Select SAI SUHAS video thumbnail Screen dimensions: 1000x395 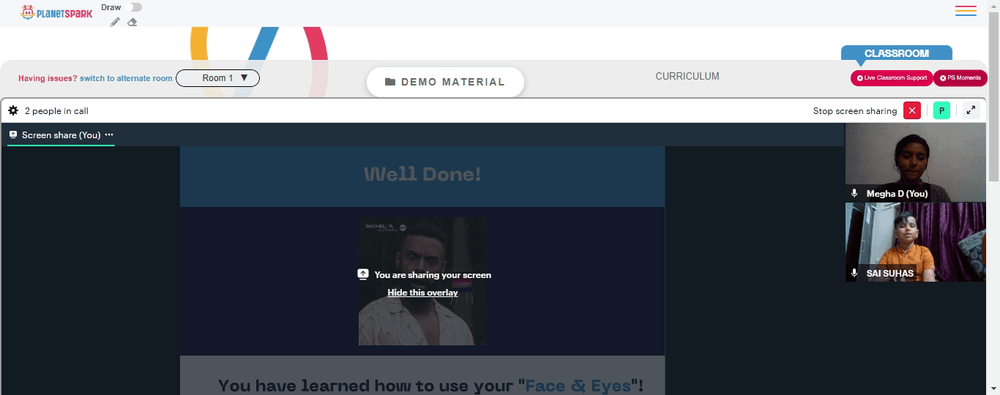coord(915,242)
